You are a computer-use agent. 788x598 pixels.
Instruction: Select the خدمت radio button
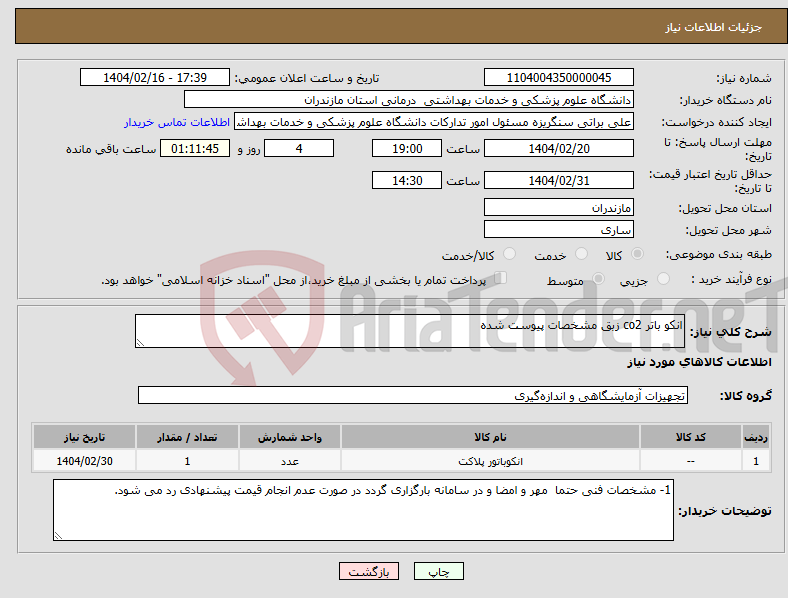pyautogui.click(x=581, y=254)
